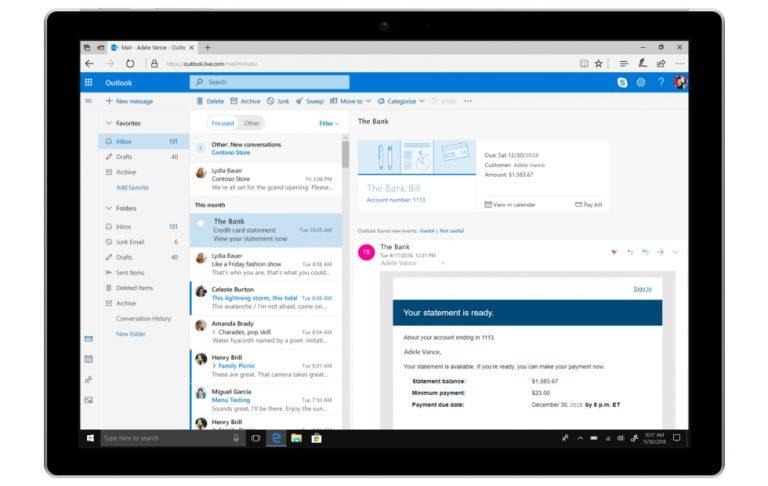Viewport: 768px width, 486px height.
Task: Switch the inbox to Other
Action: (252, 123)
